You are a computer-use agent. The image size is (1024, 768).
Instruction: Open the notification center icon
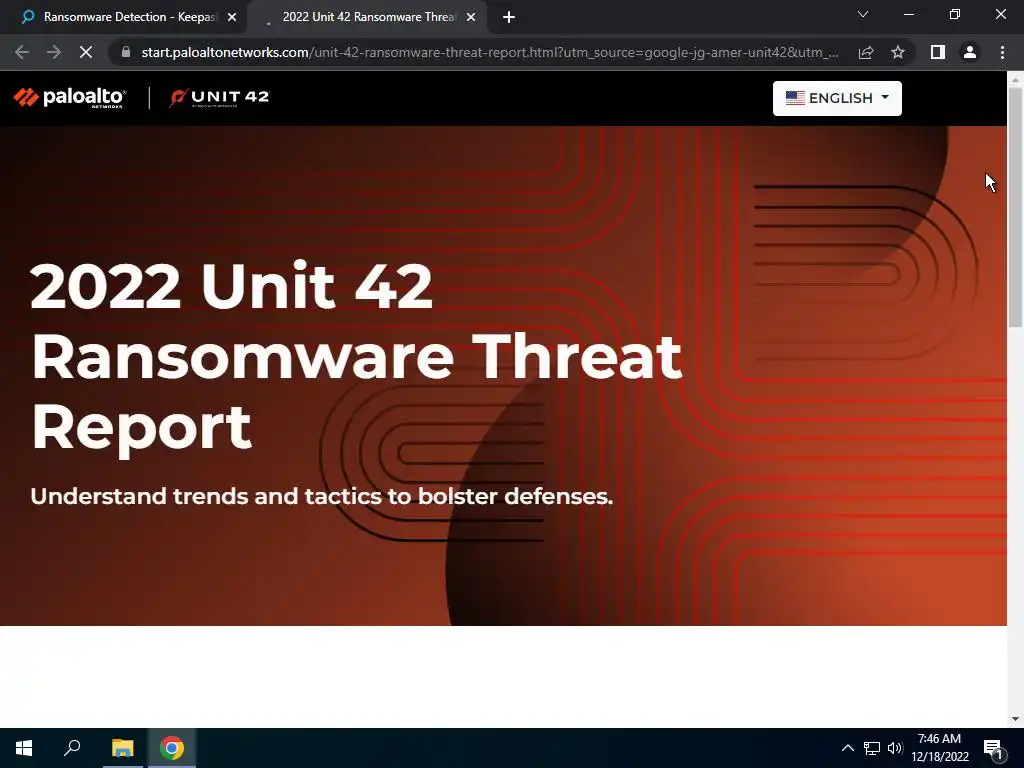tap(993, 749)
